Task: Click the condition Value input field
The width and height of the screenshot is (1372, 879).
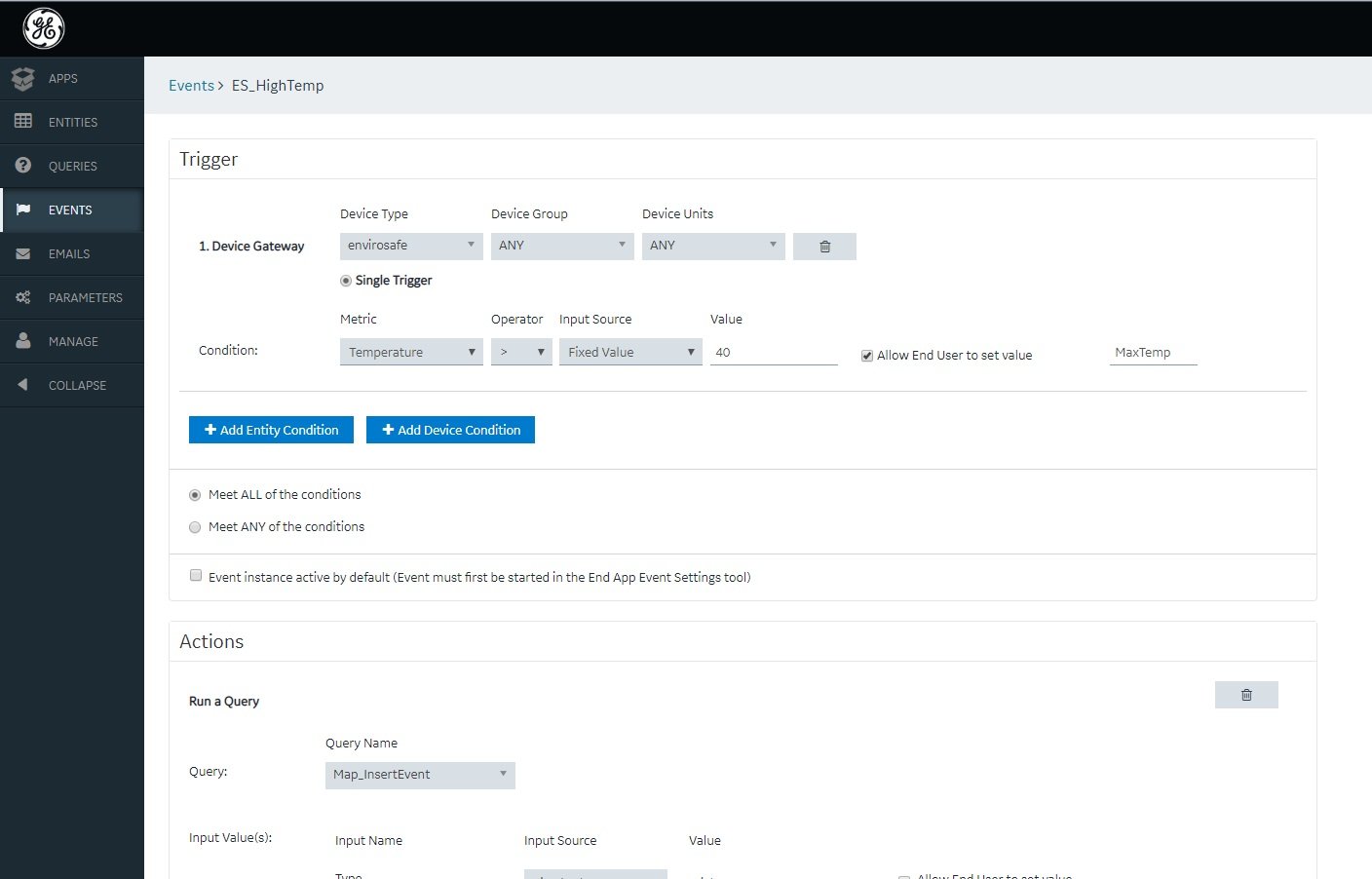Action: (774, 353)
